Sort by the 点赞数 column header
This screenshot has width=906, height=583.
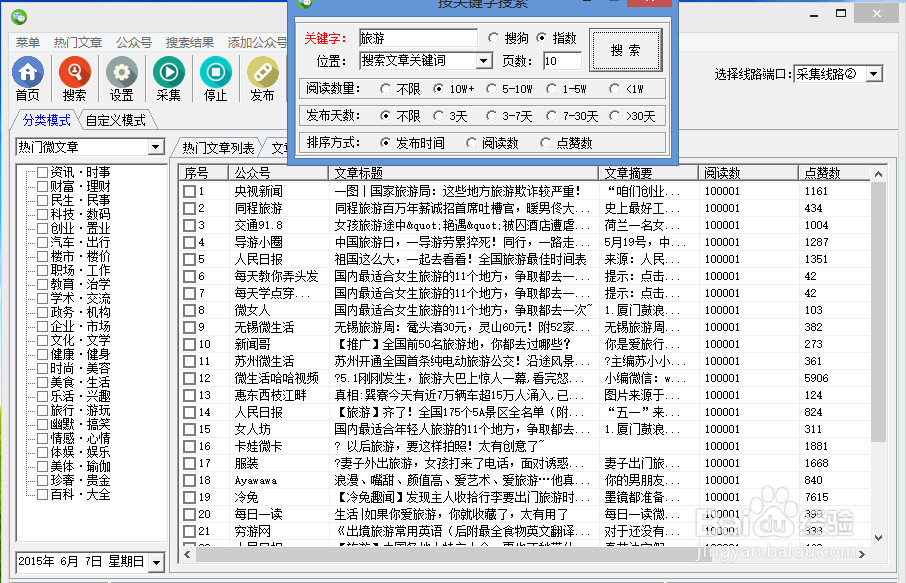pos(834,173)
